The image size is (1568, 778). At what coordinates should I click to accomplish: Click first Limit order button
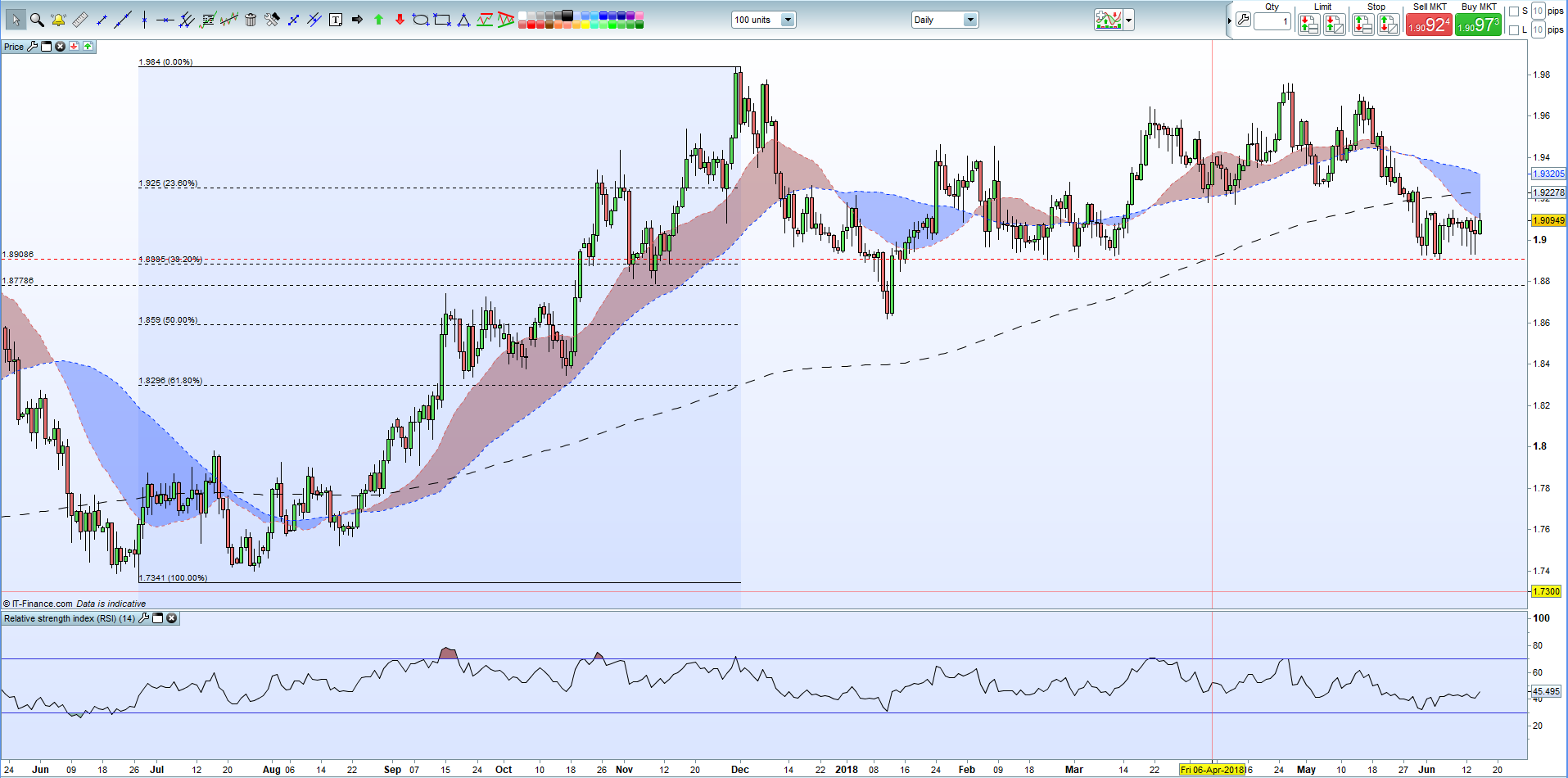1308,25
